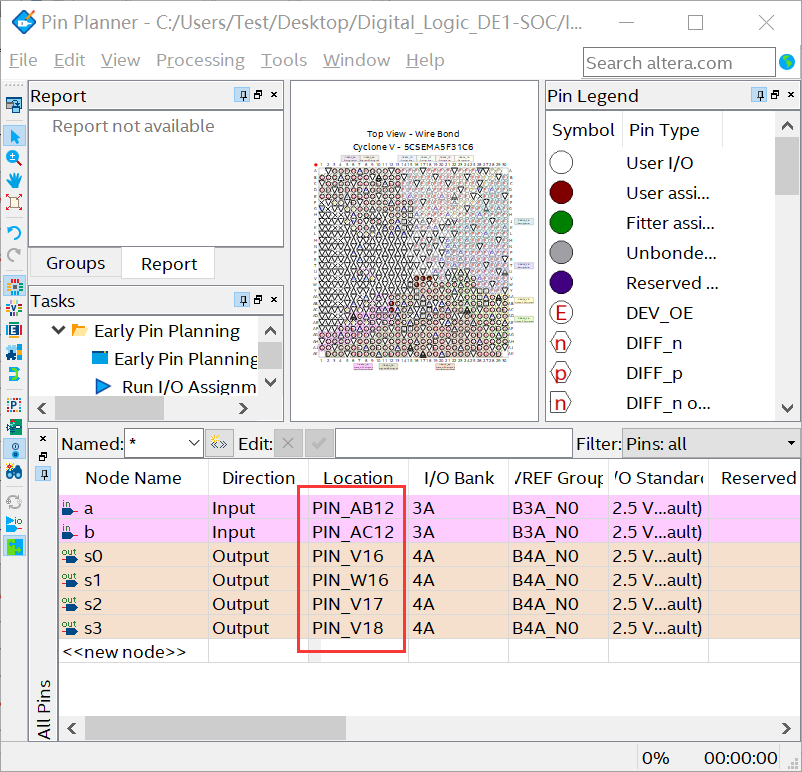802x772 pixels.
Task: Click the Edit cancel X button
Action: pos(288,443)
